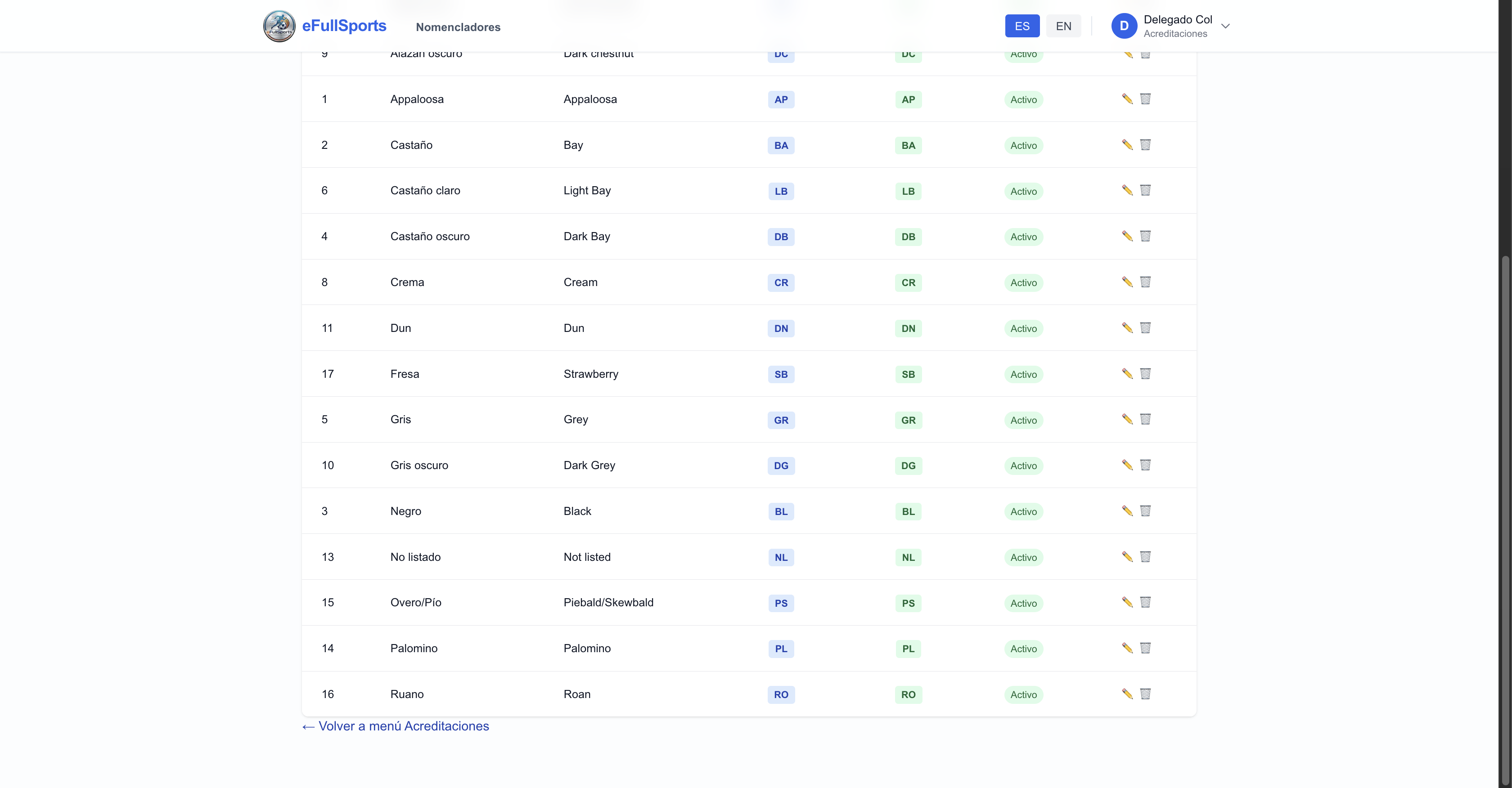Viewport: 1512px width, 788px height.
Task: Edit the Gris oscuro entry
Action: point(1127,465)
